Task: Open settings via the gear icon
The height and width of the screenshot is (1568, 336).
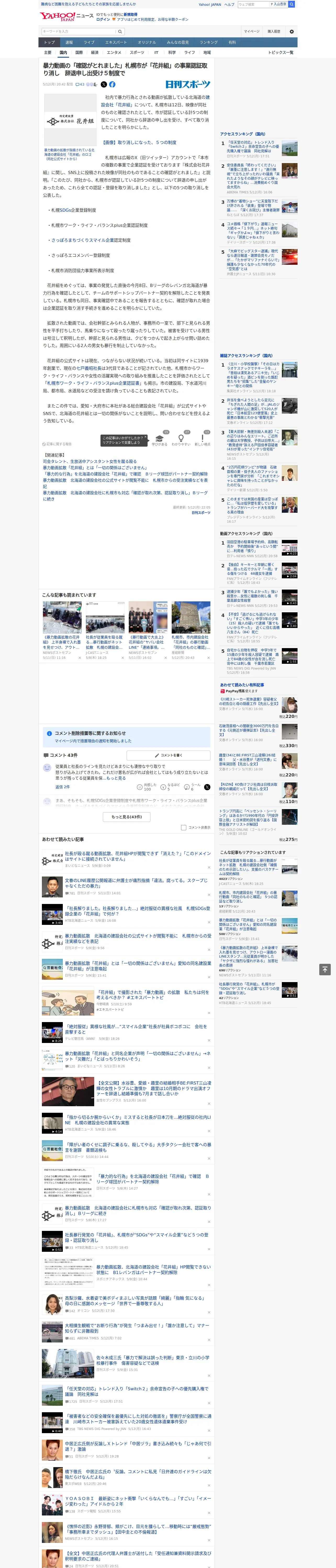Action: pos(292,31)
